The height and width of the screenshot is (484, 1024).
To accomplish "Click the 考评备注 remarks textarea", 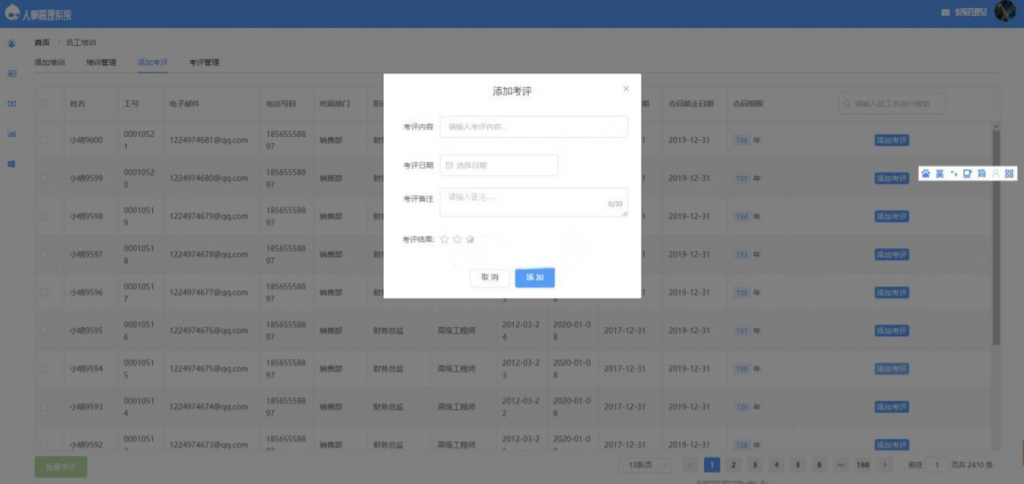I will pos(534,202).
